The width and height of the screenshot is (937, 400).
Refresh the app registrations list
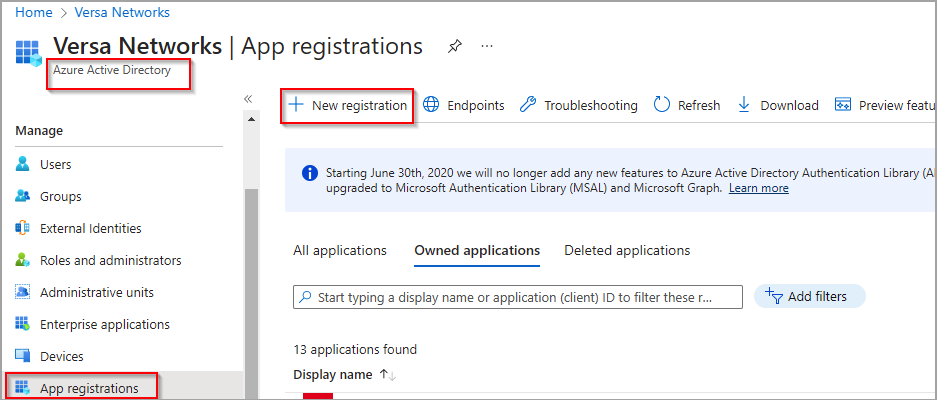tap(687, 105)
